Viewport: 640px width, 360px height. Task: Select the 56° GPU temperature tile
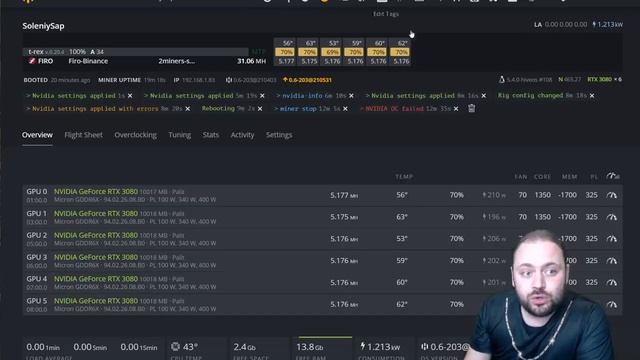285,52
